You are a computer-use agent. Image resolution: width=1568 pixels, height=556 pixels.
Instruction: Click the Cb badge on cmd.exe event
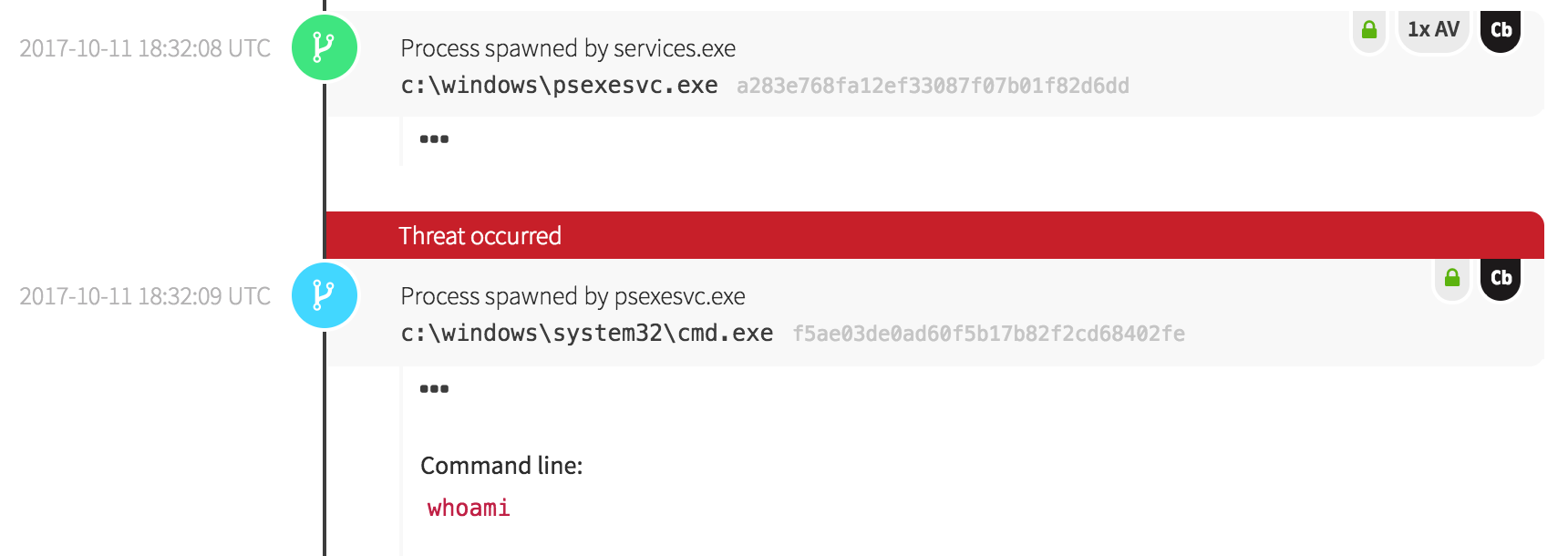click(1501, 278)
